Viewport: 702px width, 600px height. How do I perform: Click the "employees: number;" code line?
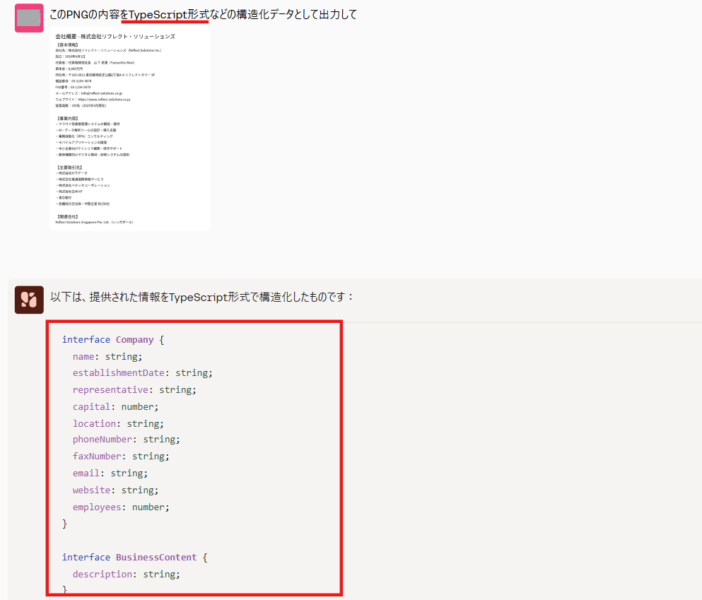coord(121,507)
